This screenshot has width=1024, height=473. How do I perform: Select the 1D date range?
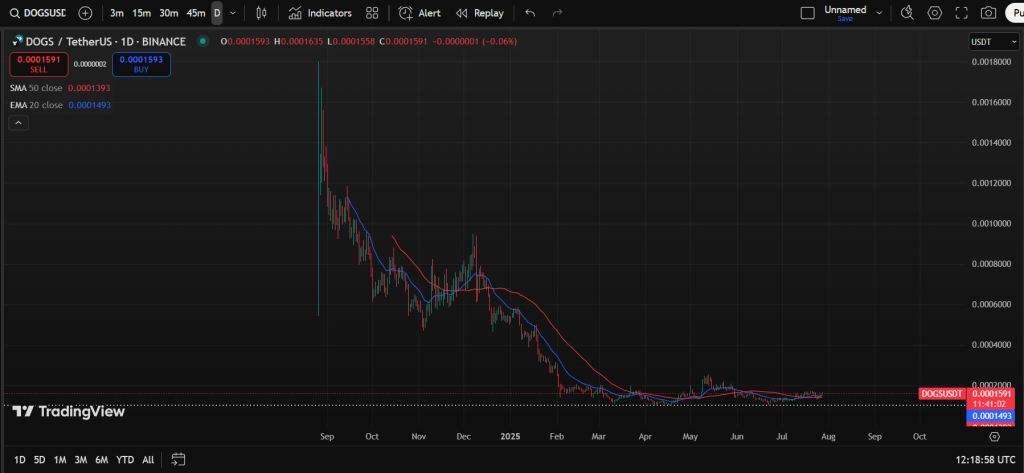click(20, 460)
